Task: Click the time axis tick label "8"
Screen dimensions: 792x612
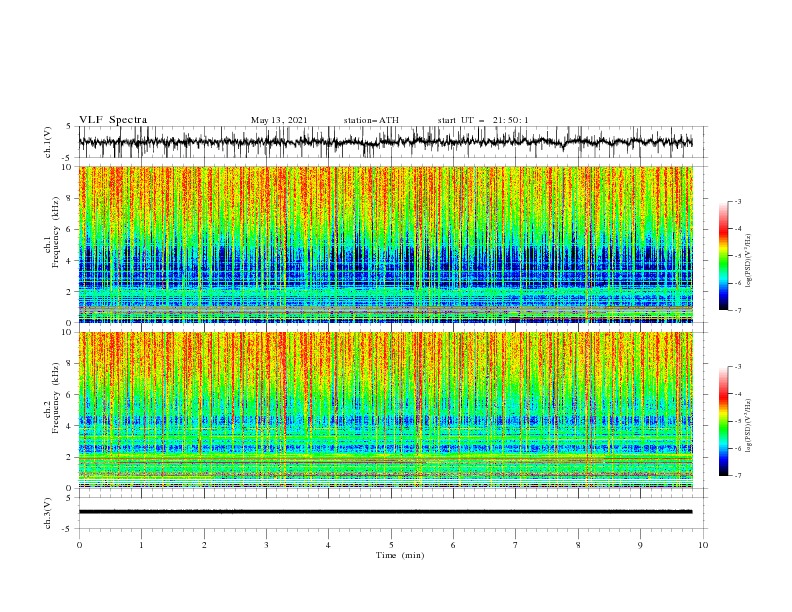Action: point(578,545)
